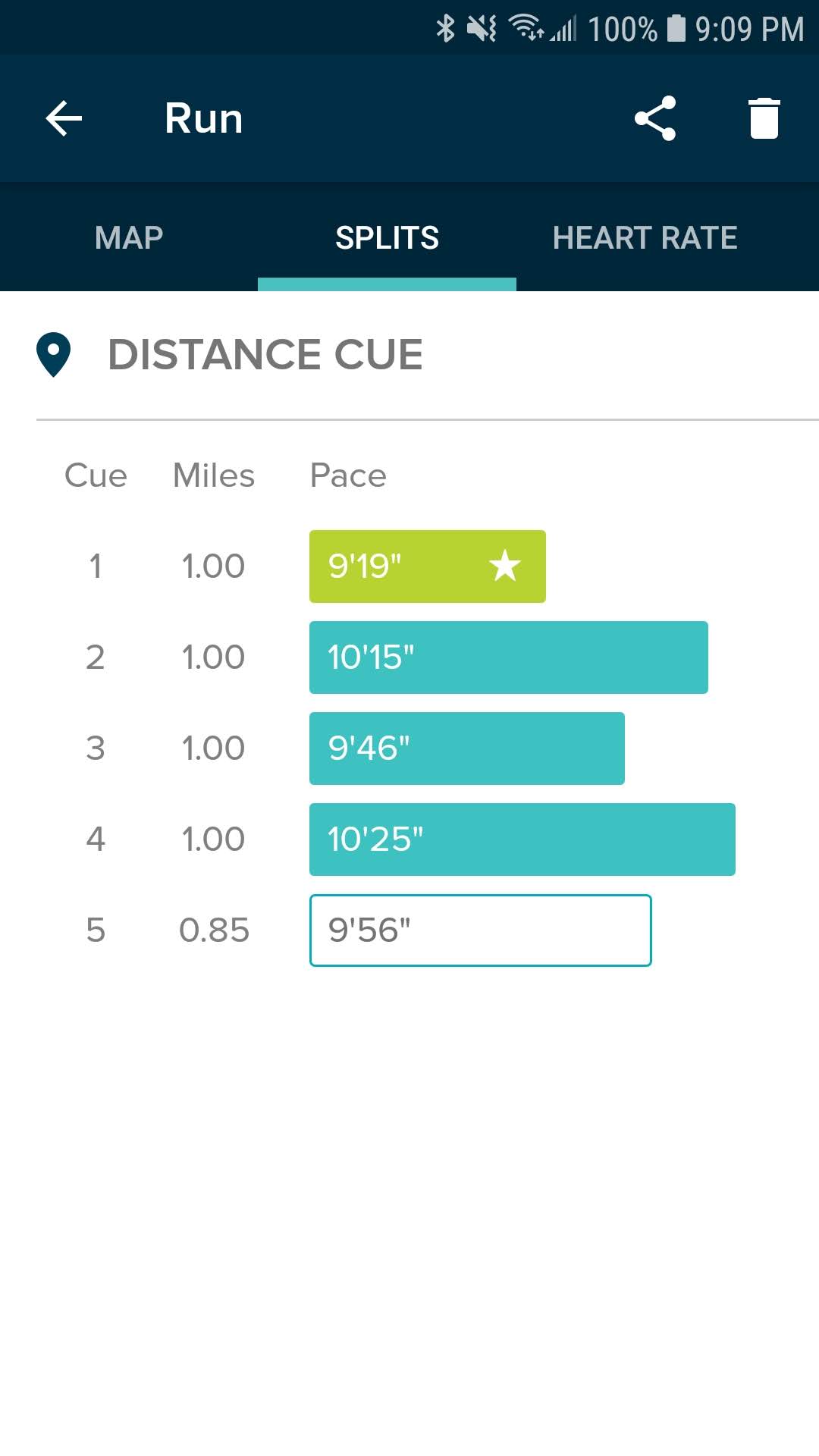This screenshot has height=1456, width=819.
Task: Tap the back arrow icon
Action: pyautogui.click(x=64, y=119)
